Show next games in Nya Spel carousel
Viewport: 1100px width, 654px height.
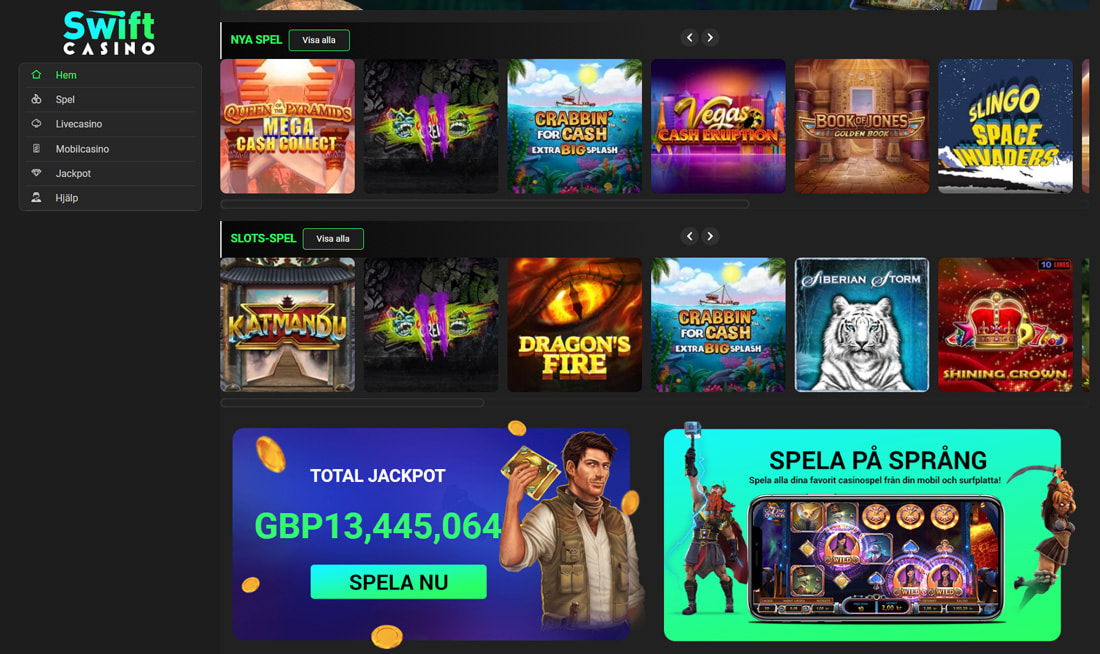coord(710,37)
